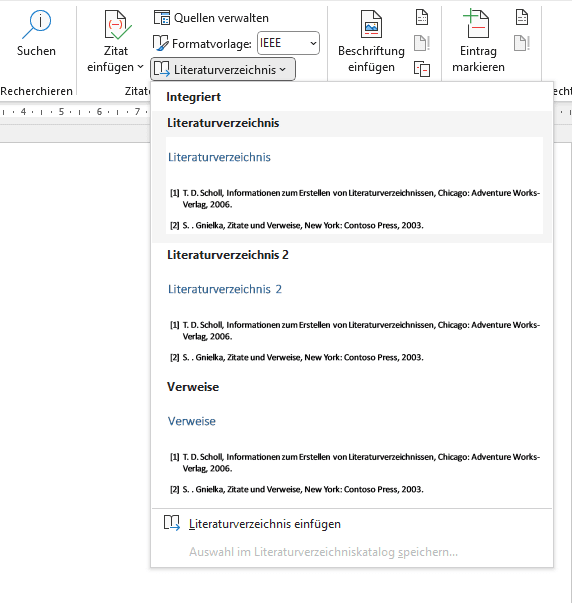The height and width of the screenshot is (603, 572).
Task: Select the Verweise built-in preview
Action: tap(352, 441)
